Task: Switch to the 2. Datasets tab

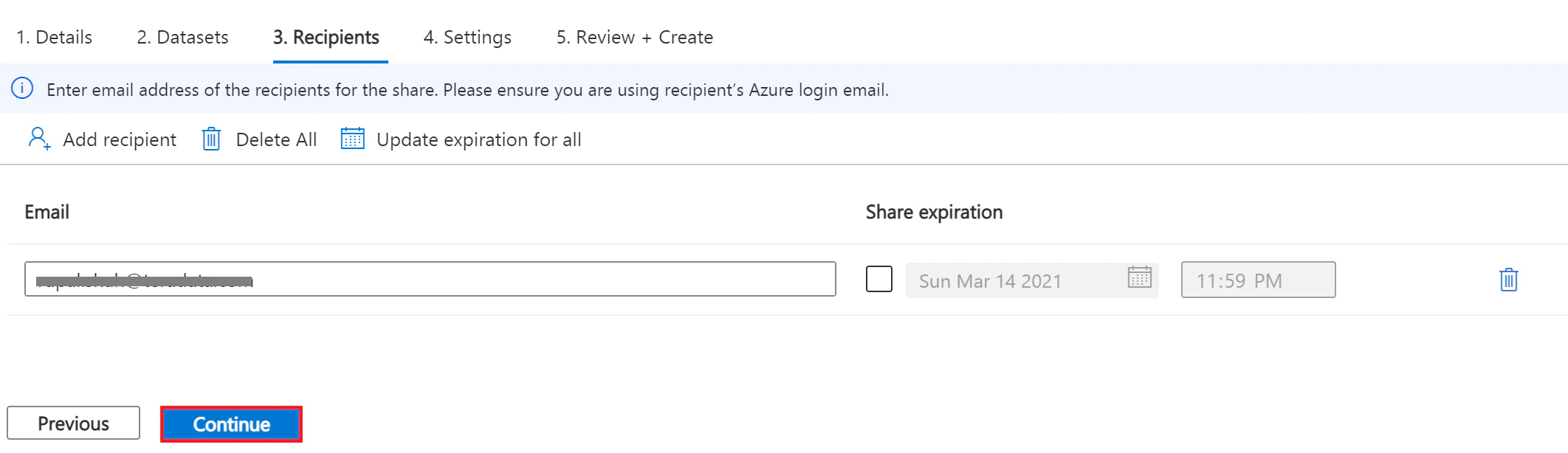Action: 182,37
